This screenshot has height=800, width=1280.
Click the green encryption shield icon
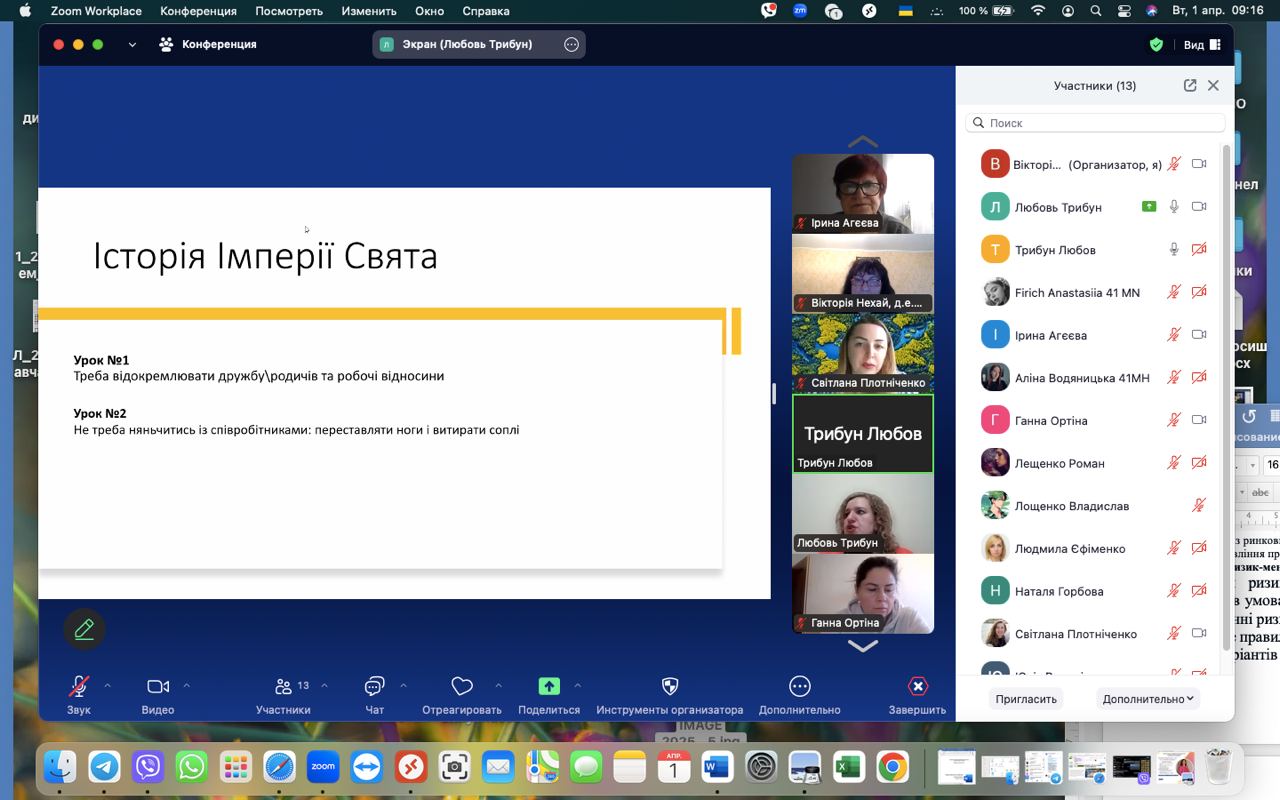(x=1156, y=45)
